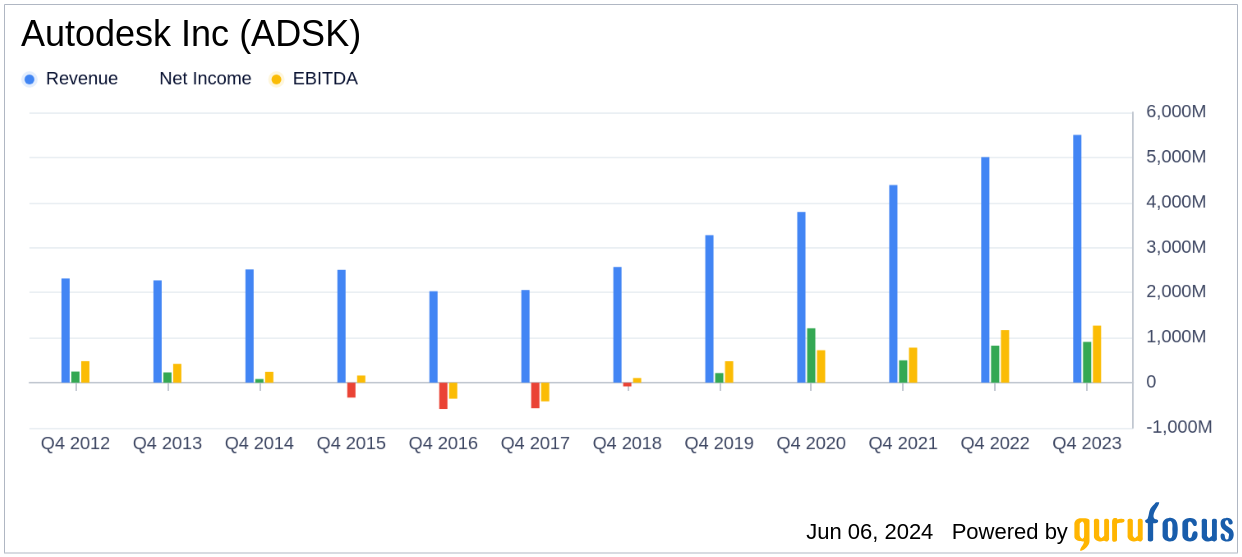1242x557 pixels.
Task: Select the green Net Income bar for Q4 2021
Action: coord(903,371)
